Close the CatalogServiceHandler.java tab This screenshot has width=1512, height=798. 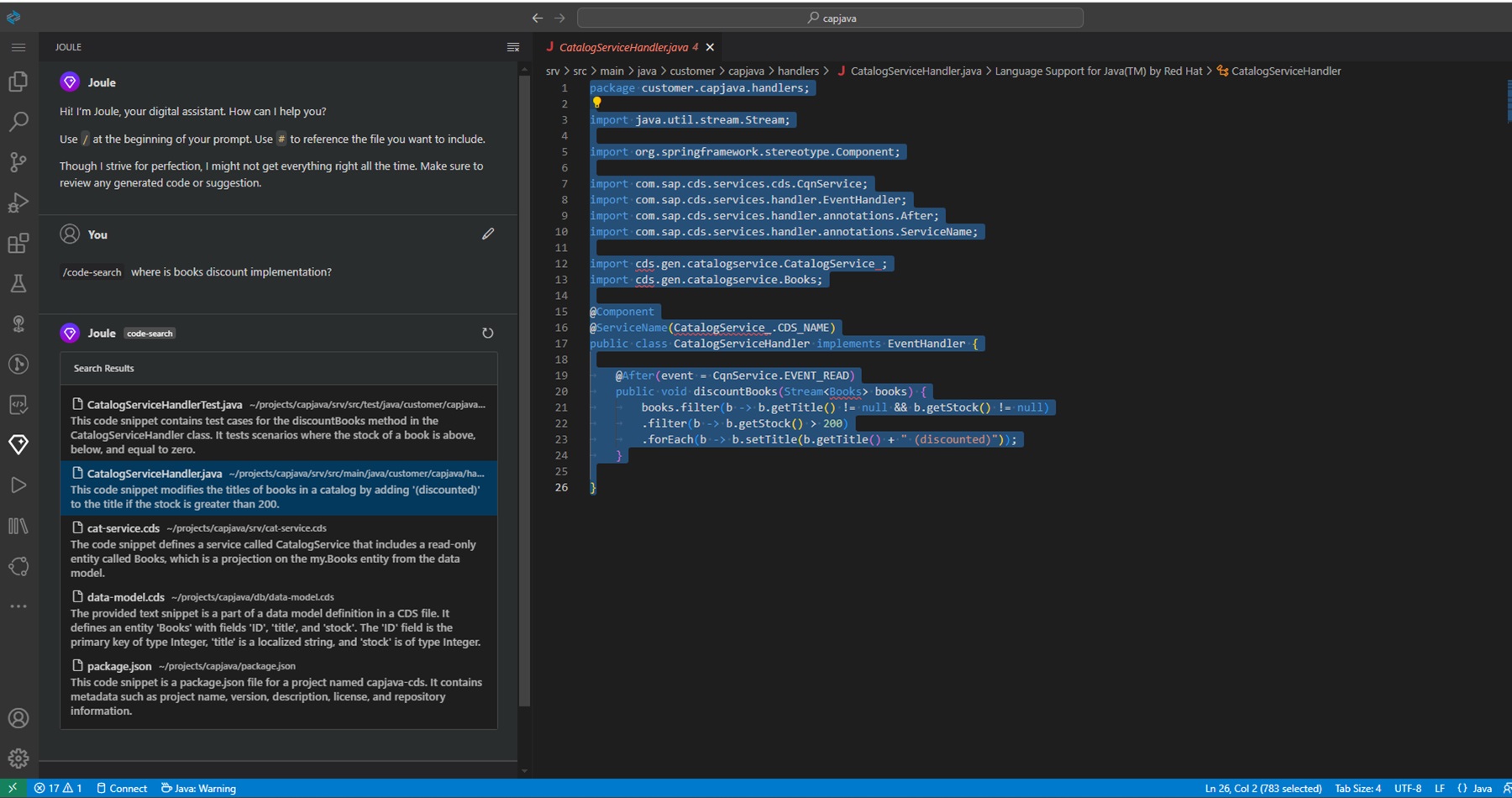[x=710, y=47]
